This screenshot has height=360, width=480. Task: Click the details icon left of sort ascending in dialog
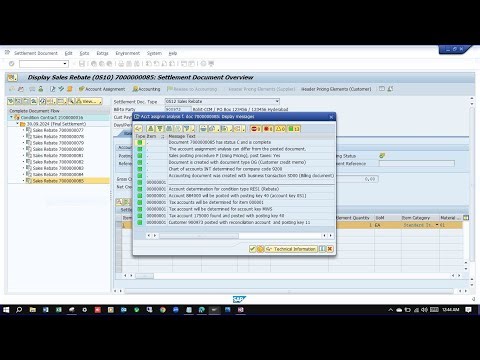[x=138, y=128]
